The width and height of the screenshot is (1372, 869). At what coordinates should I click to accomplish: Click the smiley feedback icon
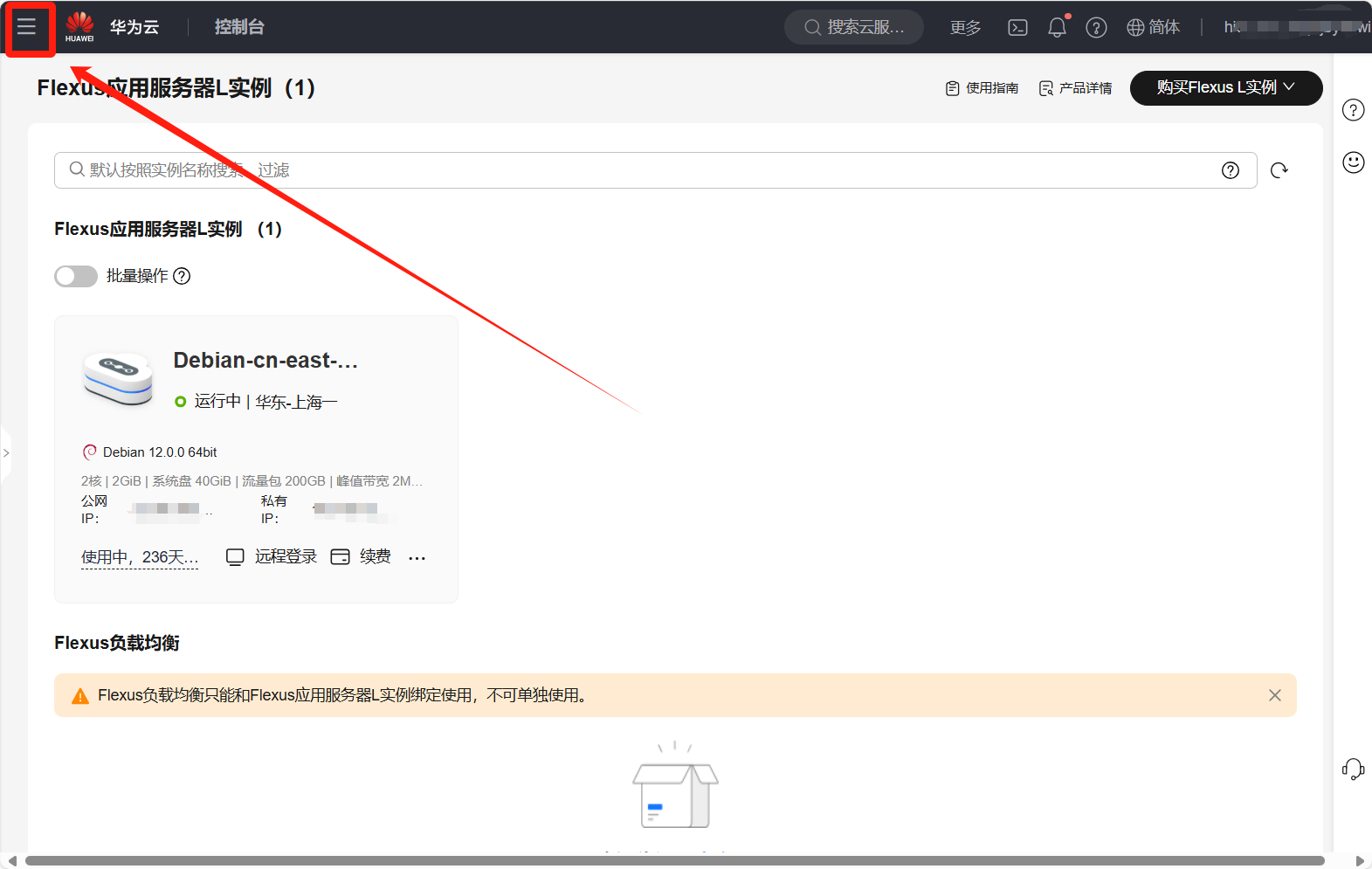coord(1353,162)
